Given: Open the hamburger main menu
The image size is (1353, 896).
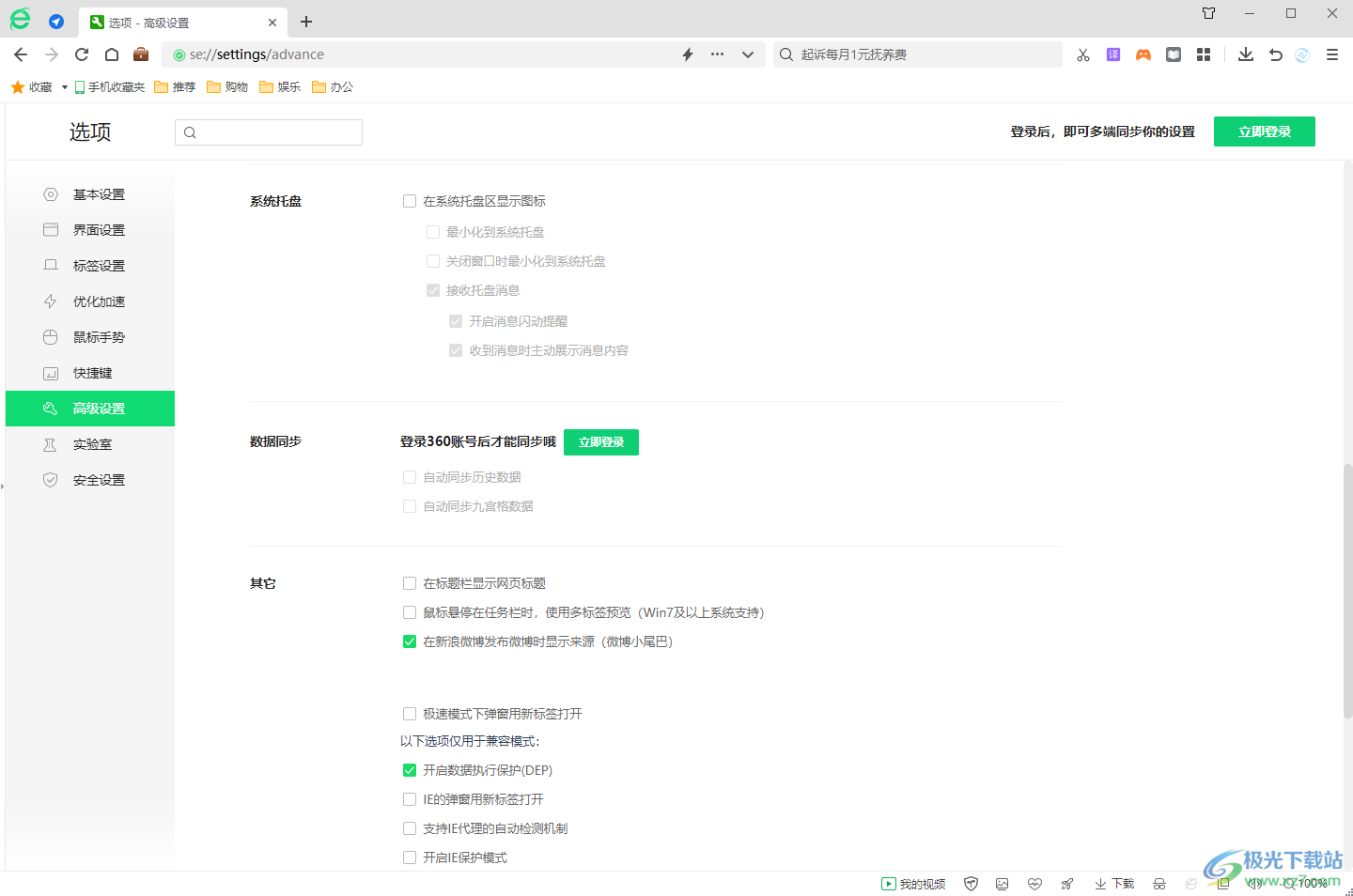Looking at the screenshot, I should (1332, 54).
